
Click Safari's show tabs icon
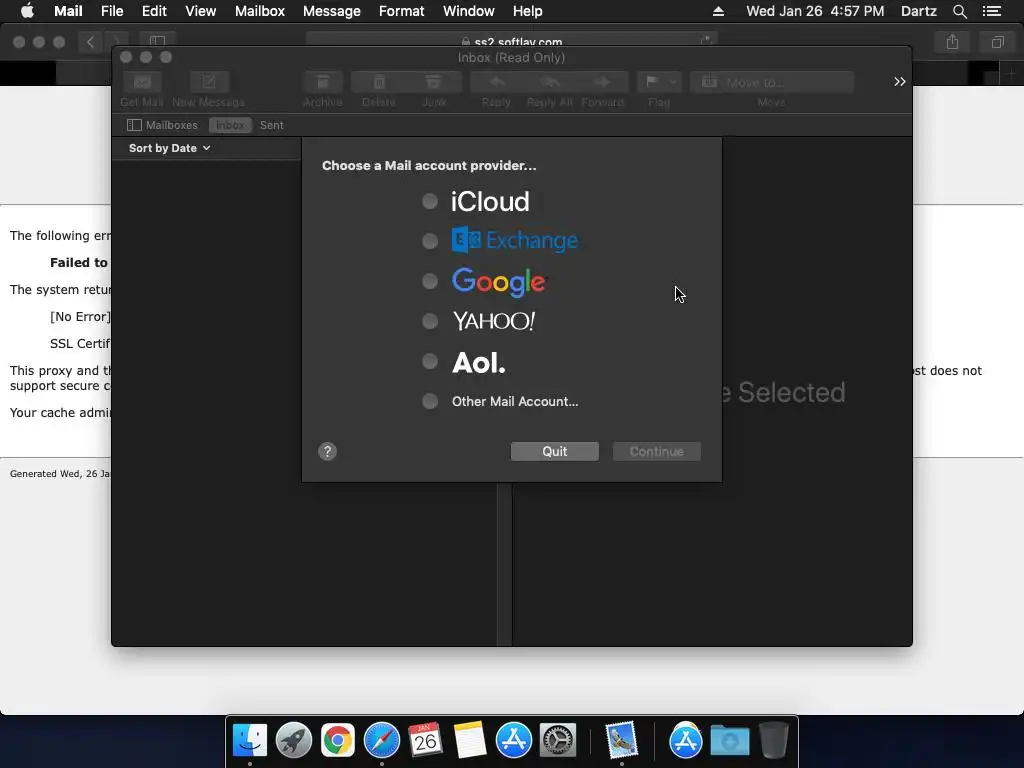pyautogui.click(x=998, y=42)
